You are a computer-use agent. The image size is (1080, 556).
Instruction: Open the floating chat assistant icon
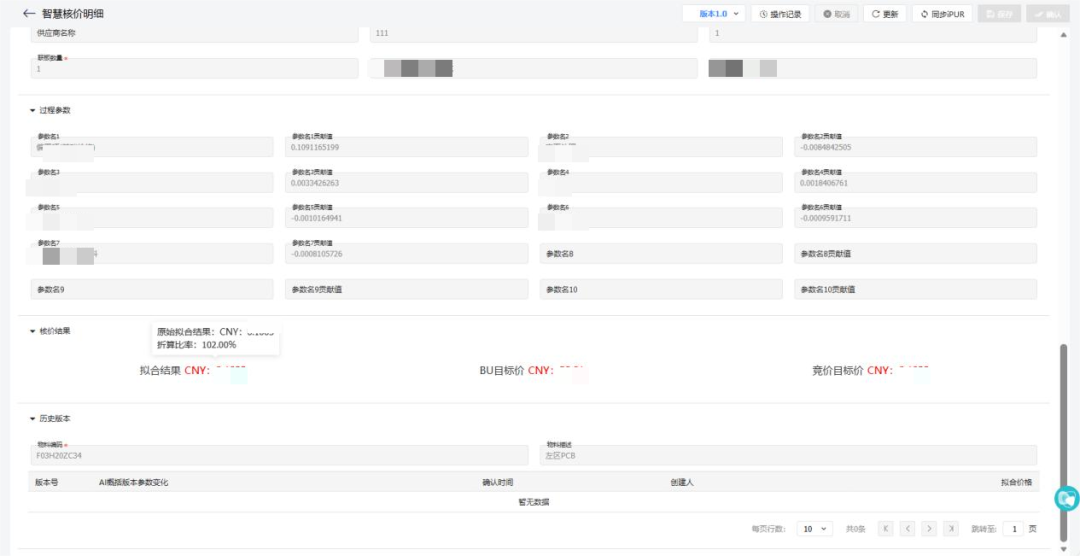(x=1067, y=497)
